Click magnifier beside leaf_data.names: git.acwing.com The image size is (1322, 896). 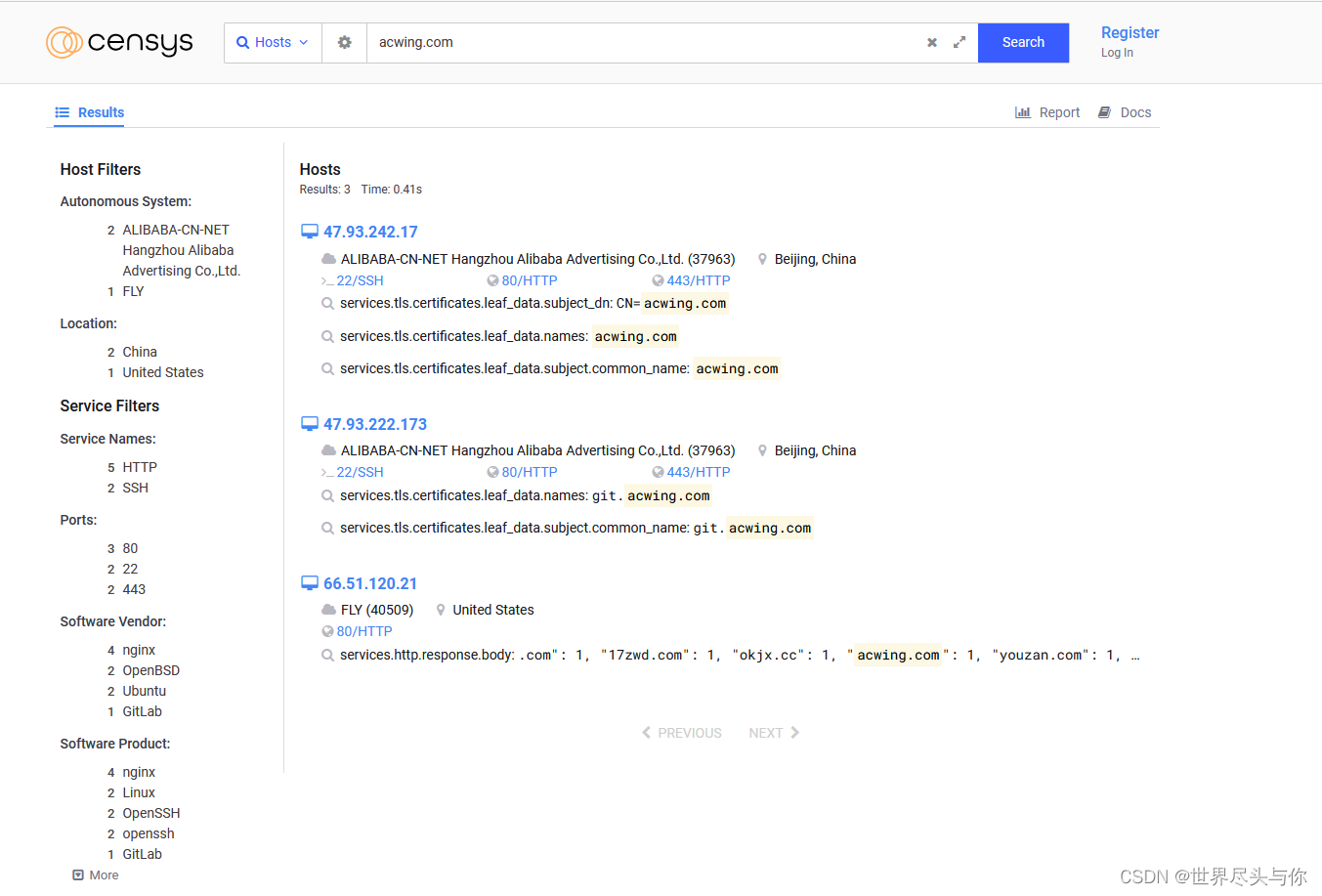(328, 495)
